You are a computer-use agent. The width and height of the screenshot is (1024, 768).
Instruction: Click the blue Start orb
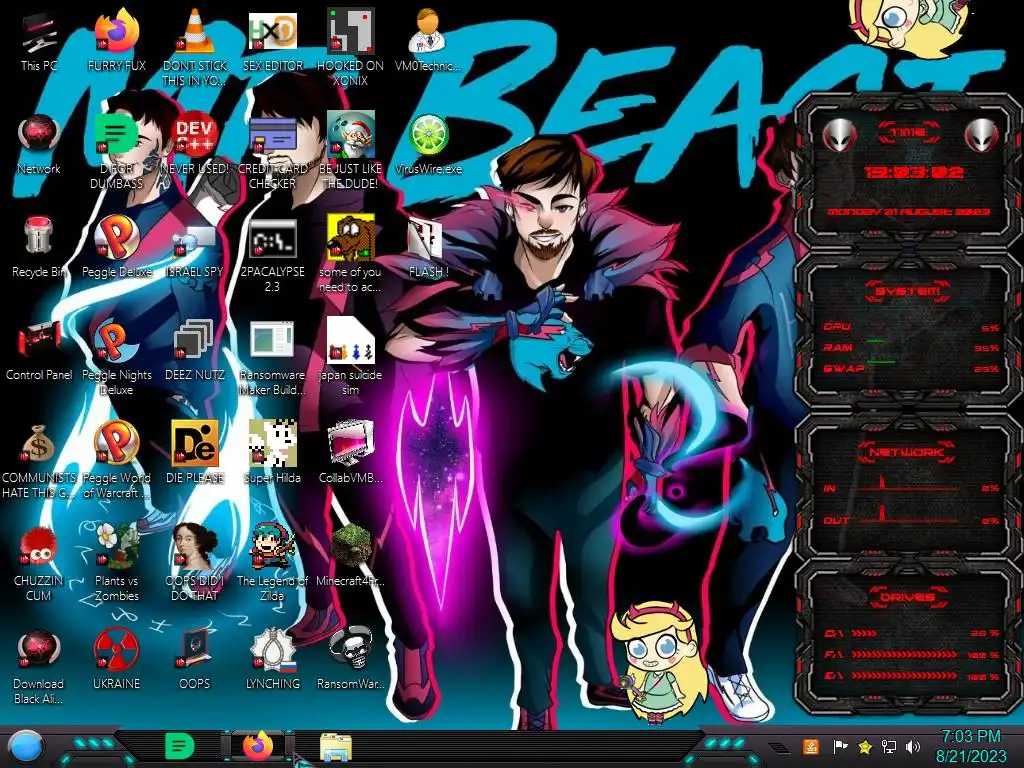point(26,746)
